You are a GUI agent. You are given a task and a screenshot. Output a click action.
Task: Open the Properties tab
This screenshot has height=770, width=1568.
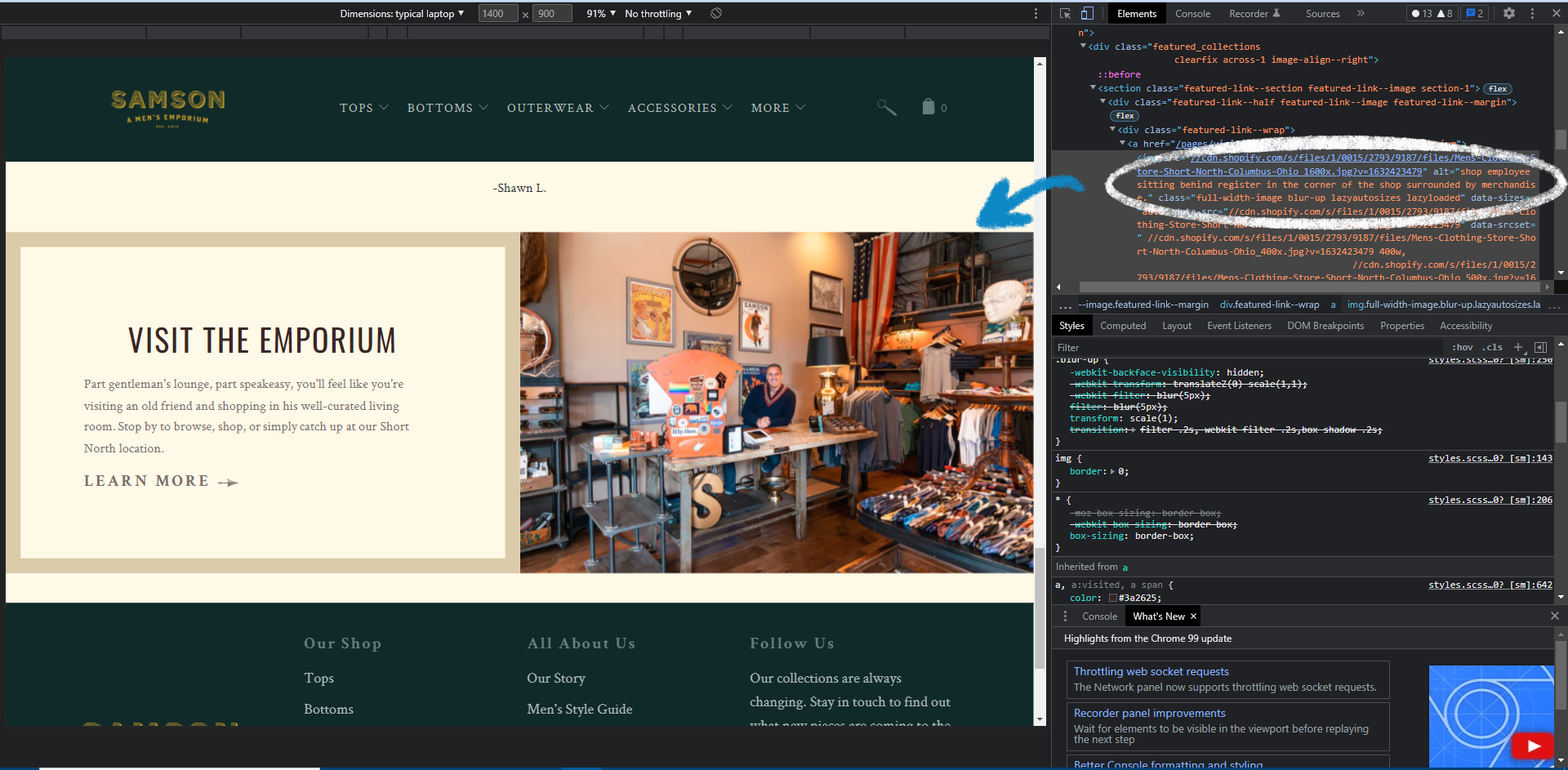click(x=1402, y=326)
